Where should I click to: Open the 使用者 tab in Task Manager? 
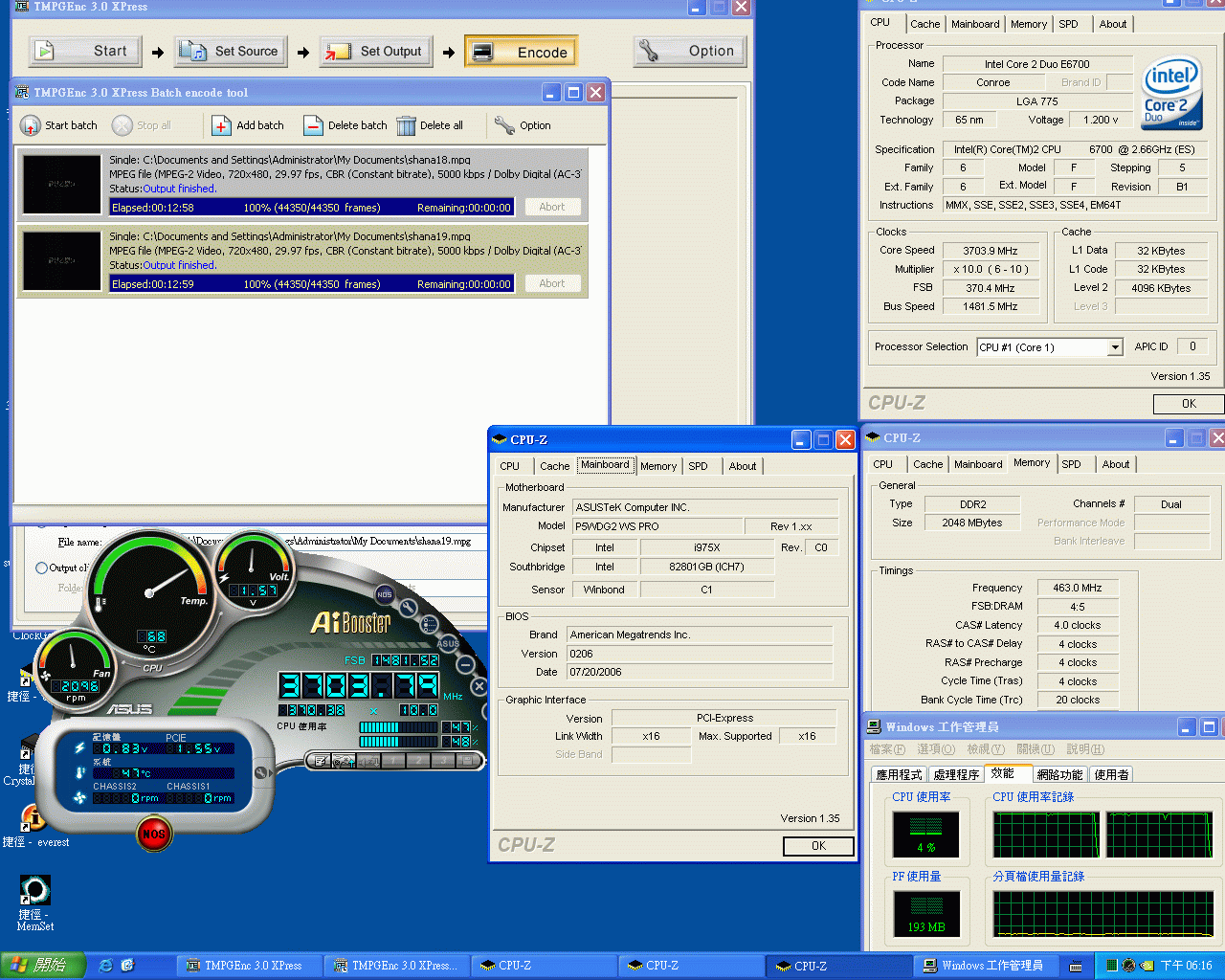[x=1111, y=774]
